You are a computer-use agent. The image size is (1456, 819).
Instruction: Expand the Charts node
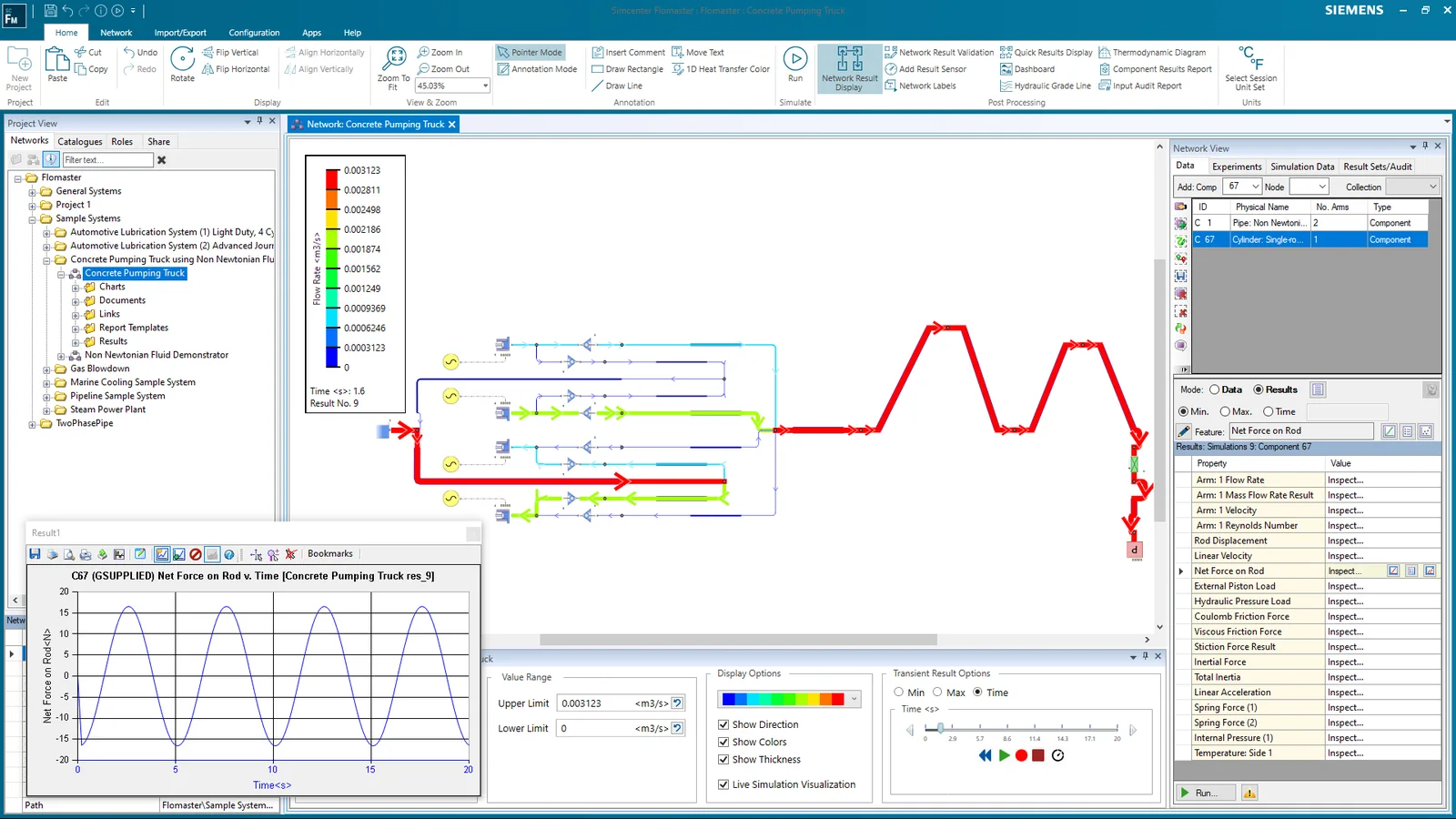coord(76,288)
